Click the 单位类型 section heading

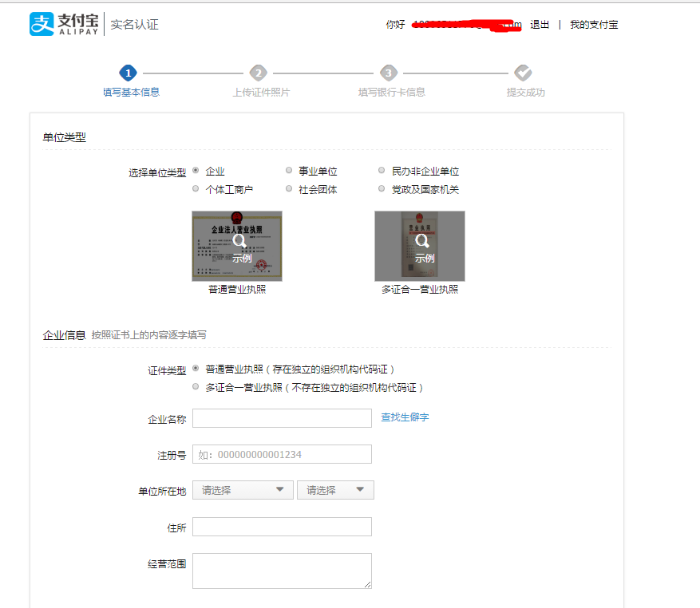(x=64, y=137)
